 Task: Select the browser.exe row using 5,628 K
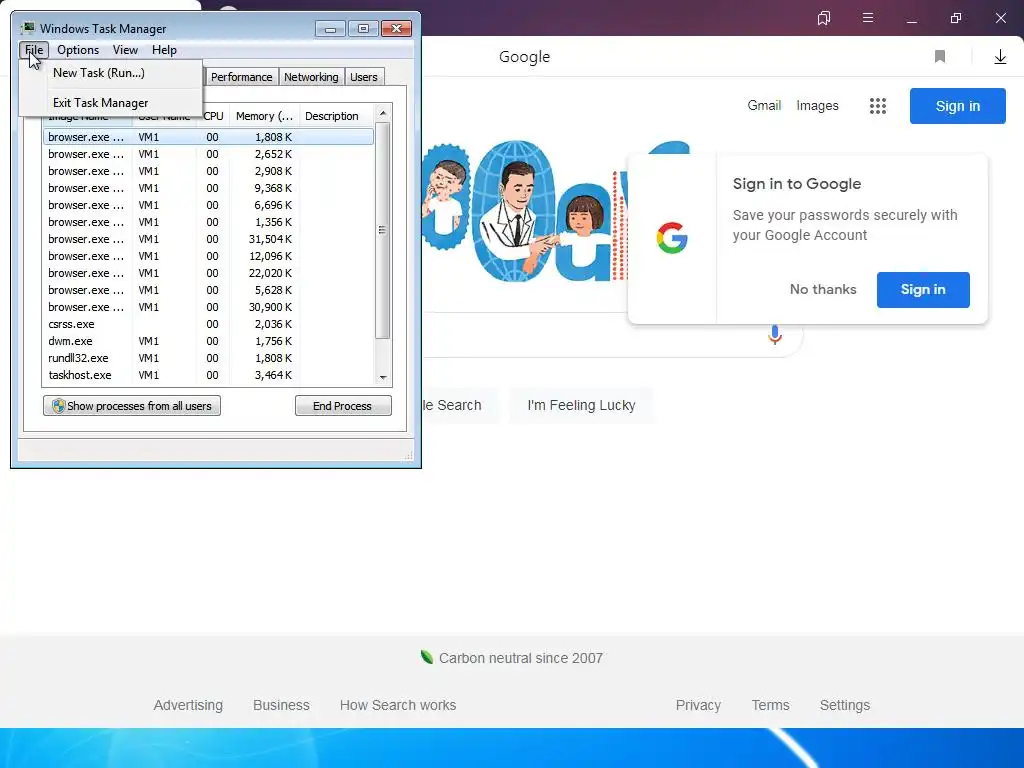point(208,290)
